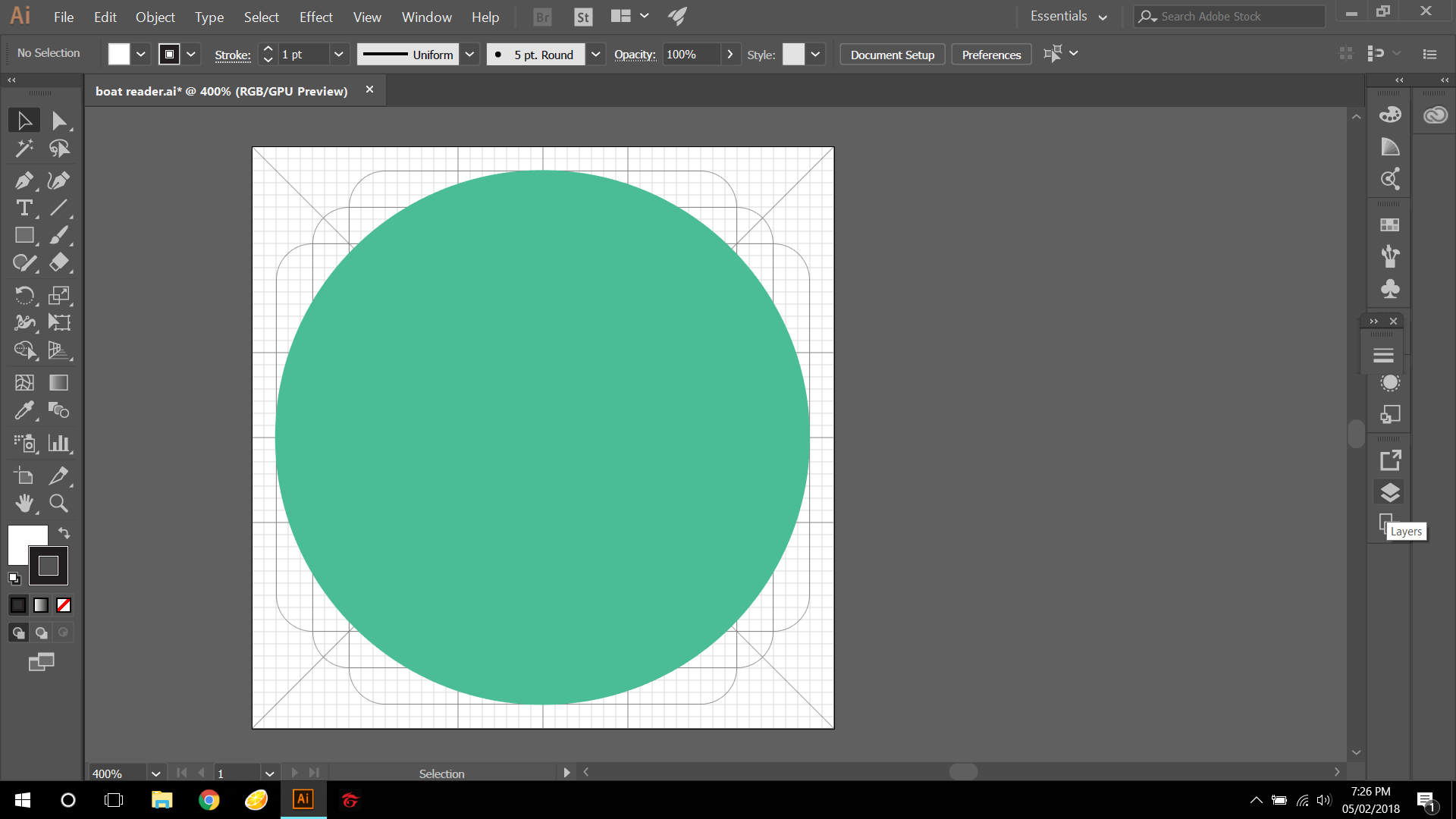Swap fill and stroke colors

(64, 533)
